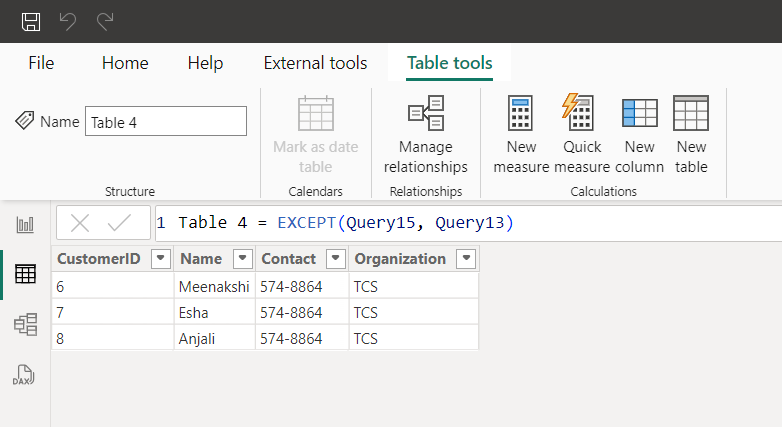Screen dimensions: 782x427
Task: Add a New column
Action: [639, 136]
